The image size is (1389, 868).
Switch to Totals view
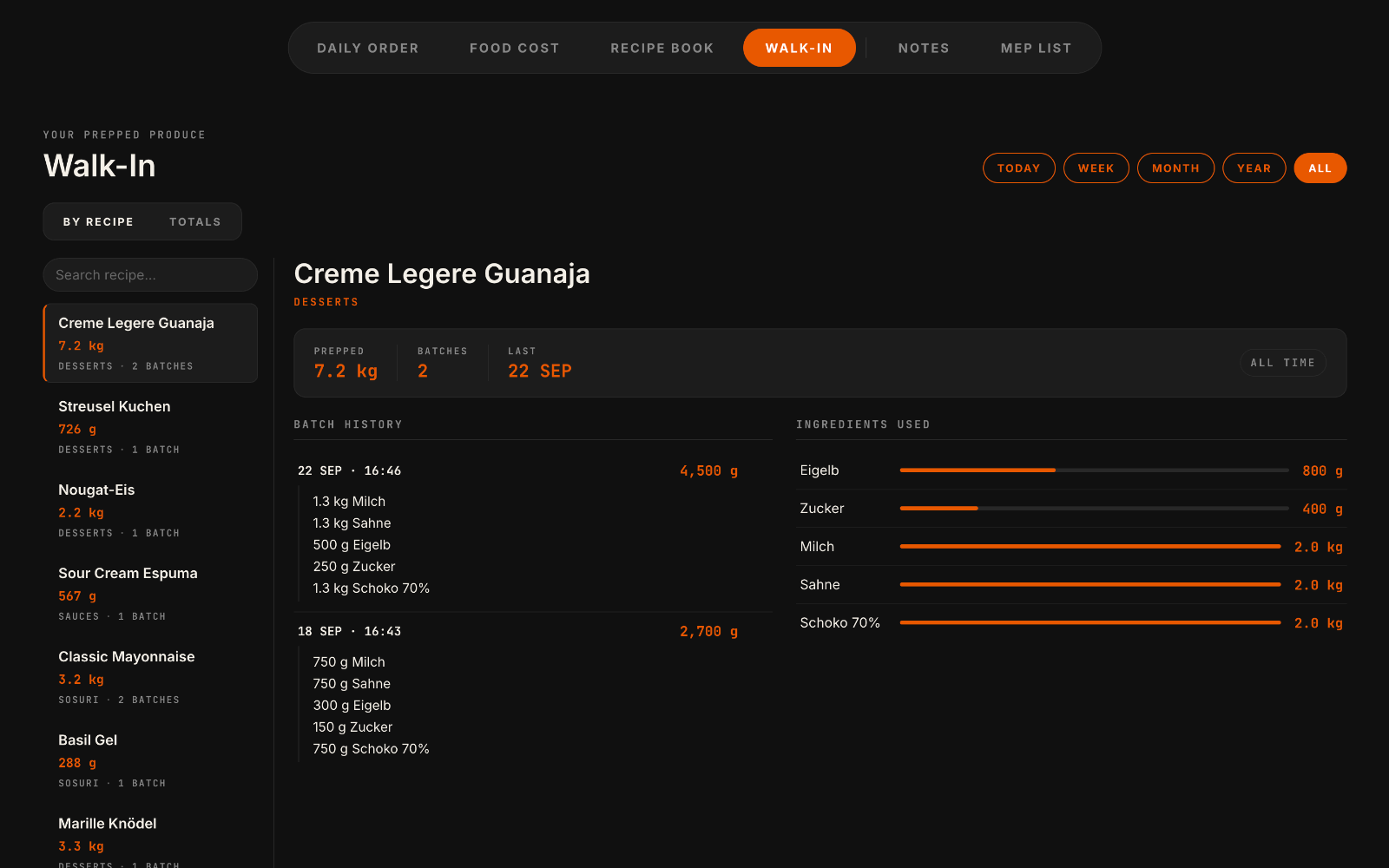pos(194,222)
